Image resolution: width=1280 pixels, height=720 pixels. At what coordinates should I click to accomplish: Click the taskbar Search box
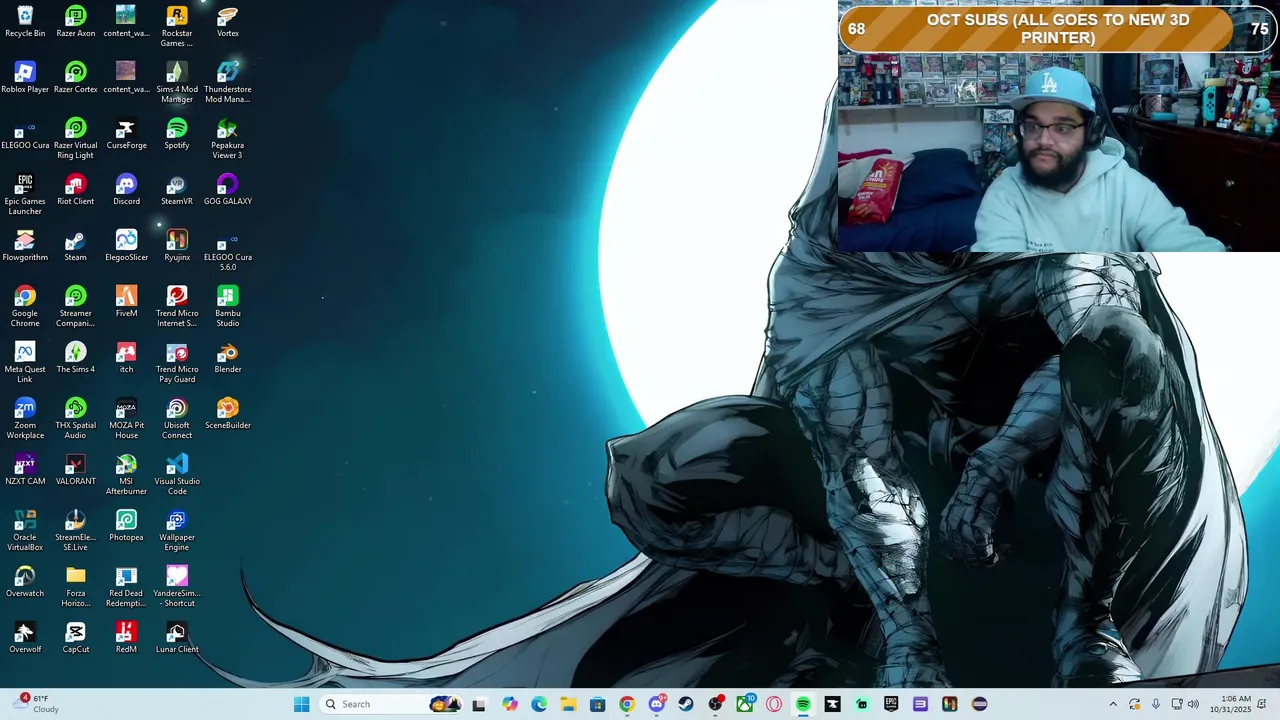pos(392,704)
